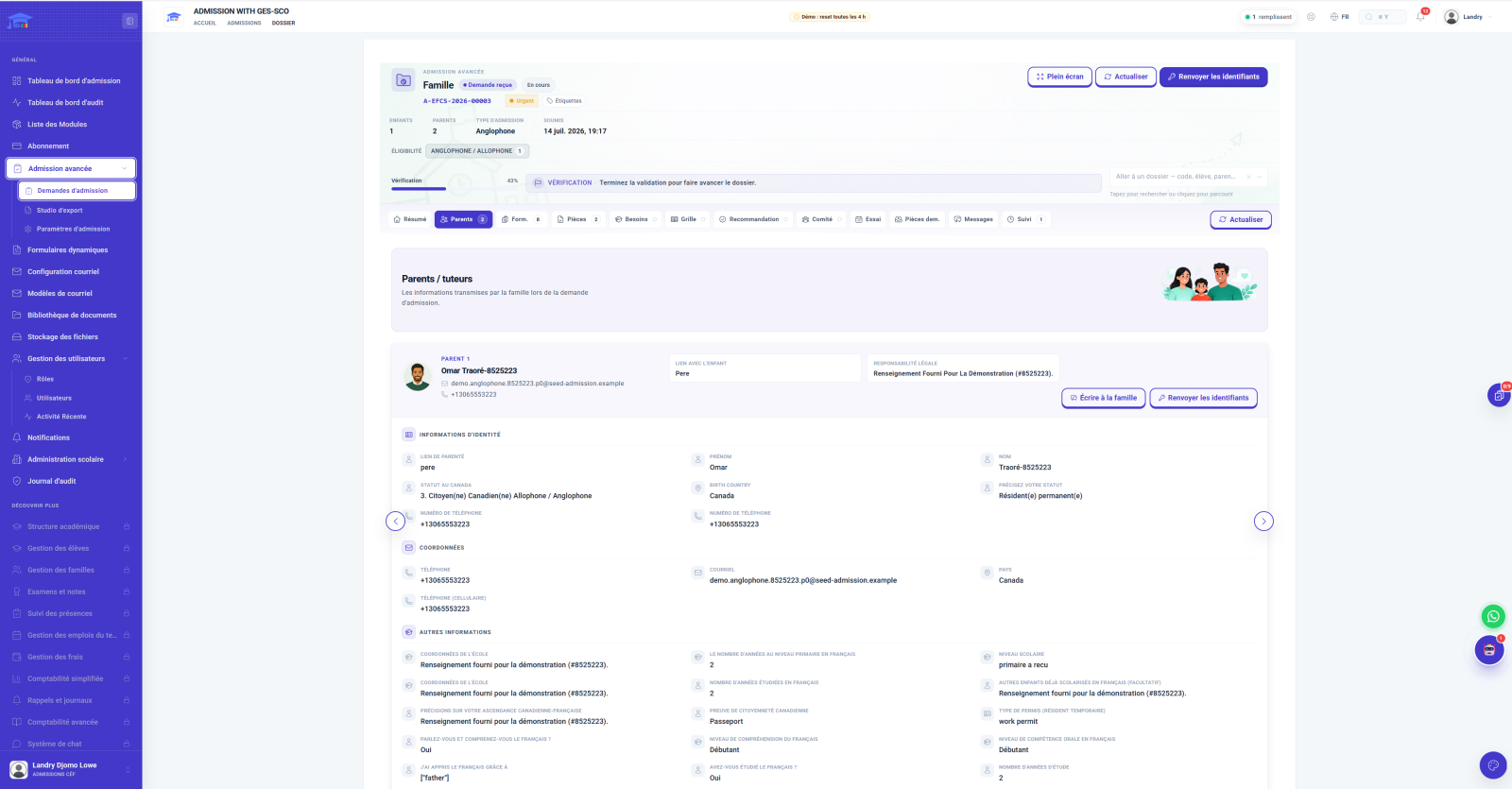
Task: Expand the Gestion des utilisateurs menu
Action: coord(71,359)
